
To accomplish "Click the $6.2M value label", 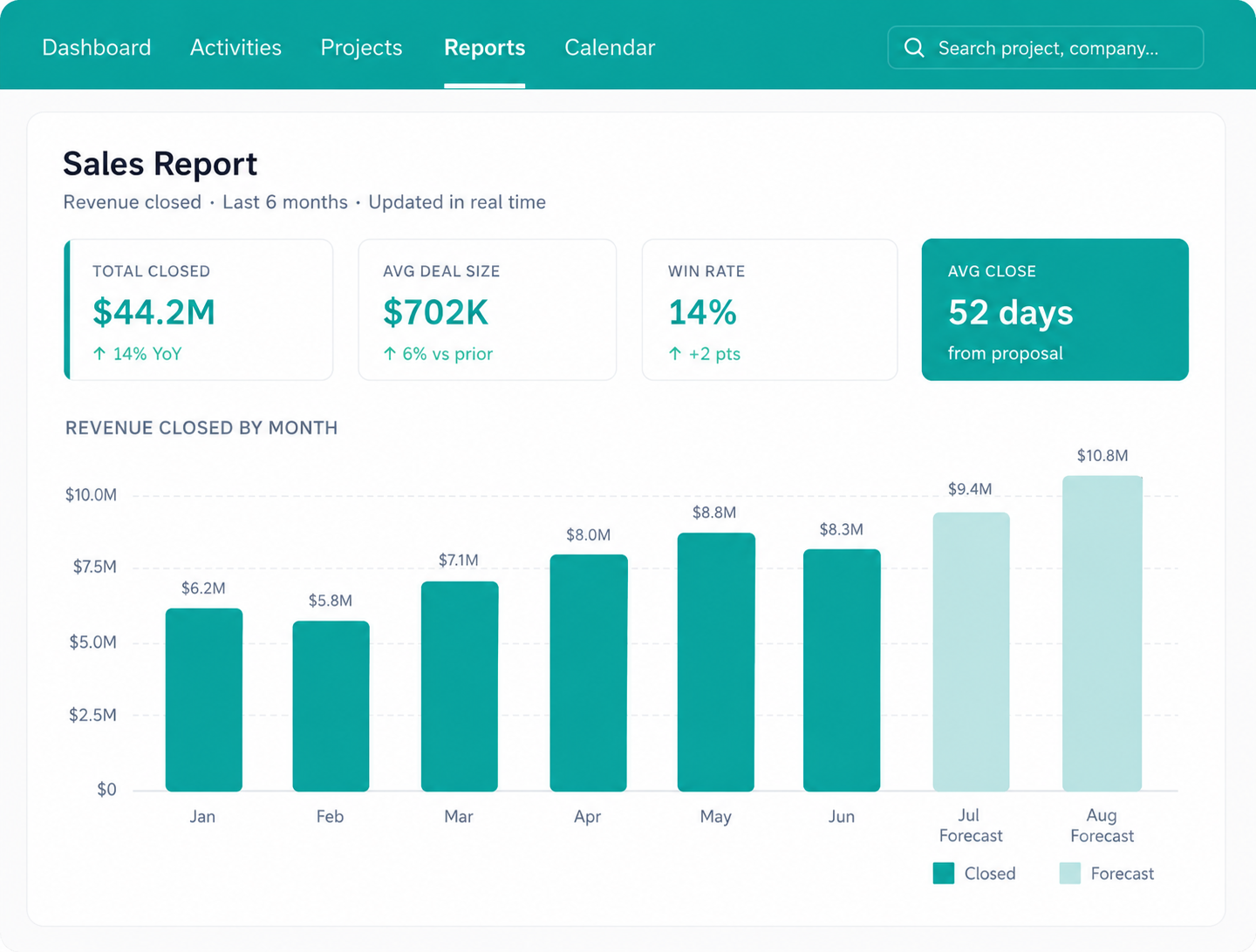I will click(x=203, y=588).
